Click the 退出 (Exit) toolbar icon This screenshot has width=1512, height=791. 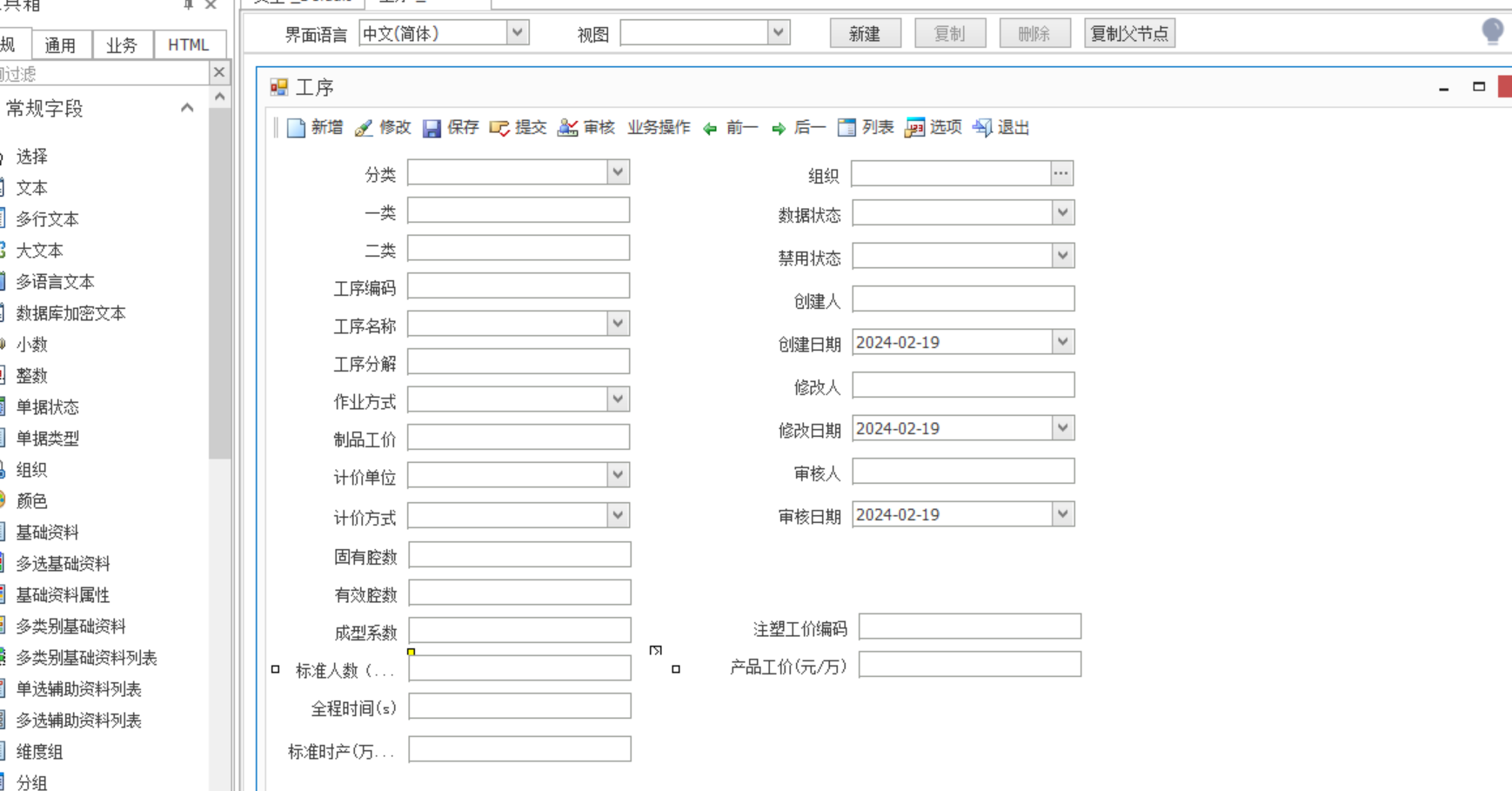(x=982, y=128)
